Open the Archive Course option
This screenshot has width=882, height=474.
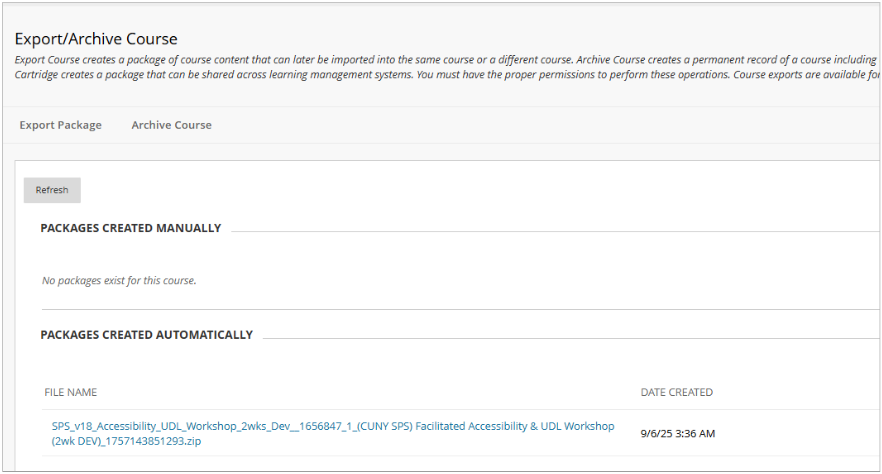pos(171,125)
